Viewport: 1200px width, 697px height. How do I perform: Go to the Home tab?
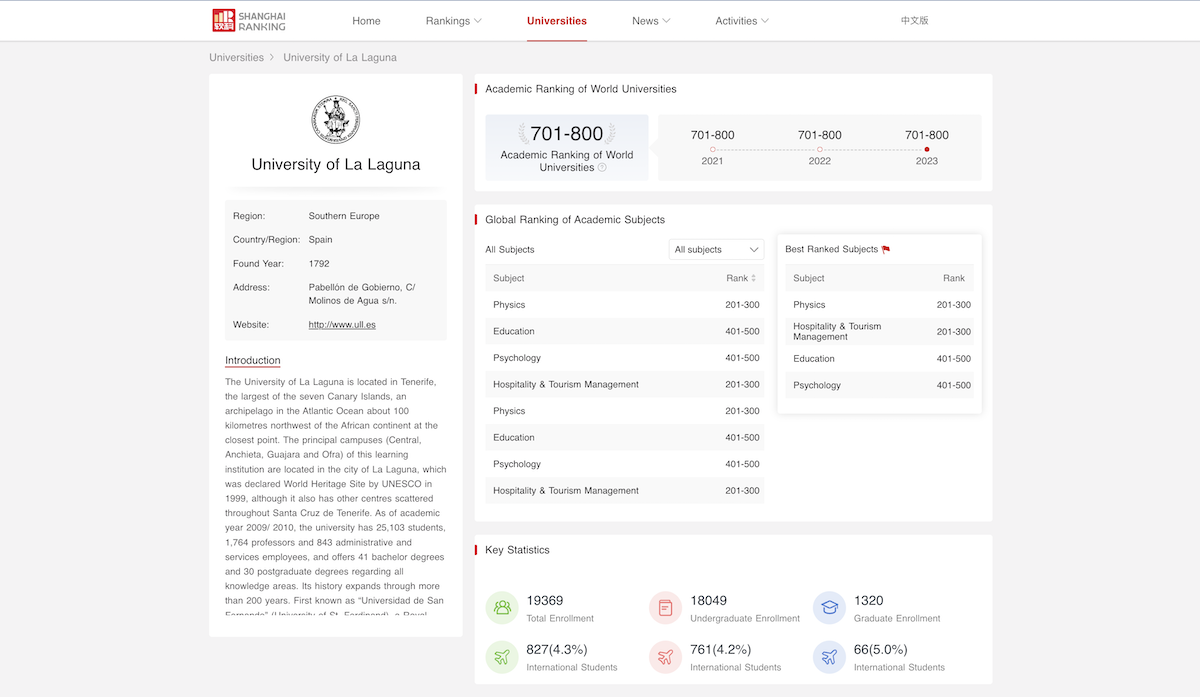(x=366, y=21)
